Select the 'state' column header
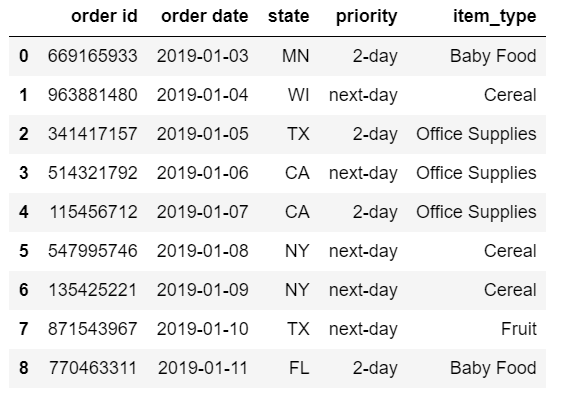 288,16
